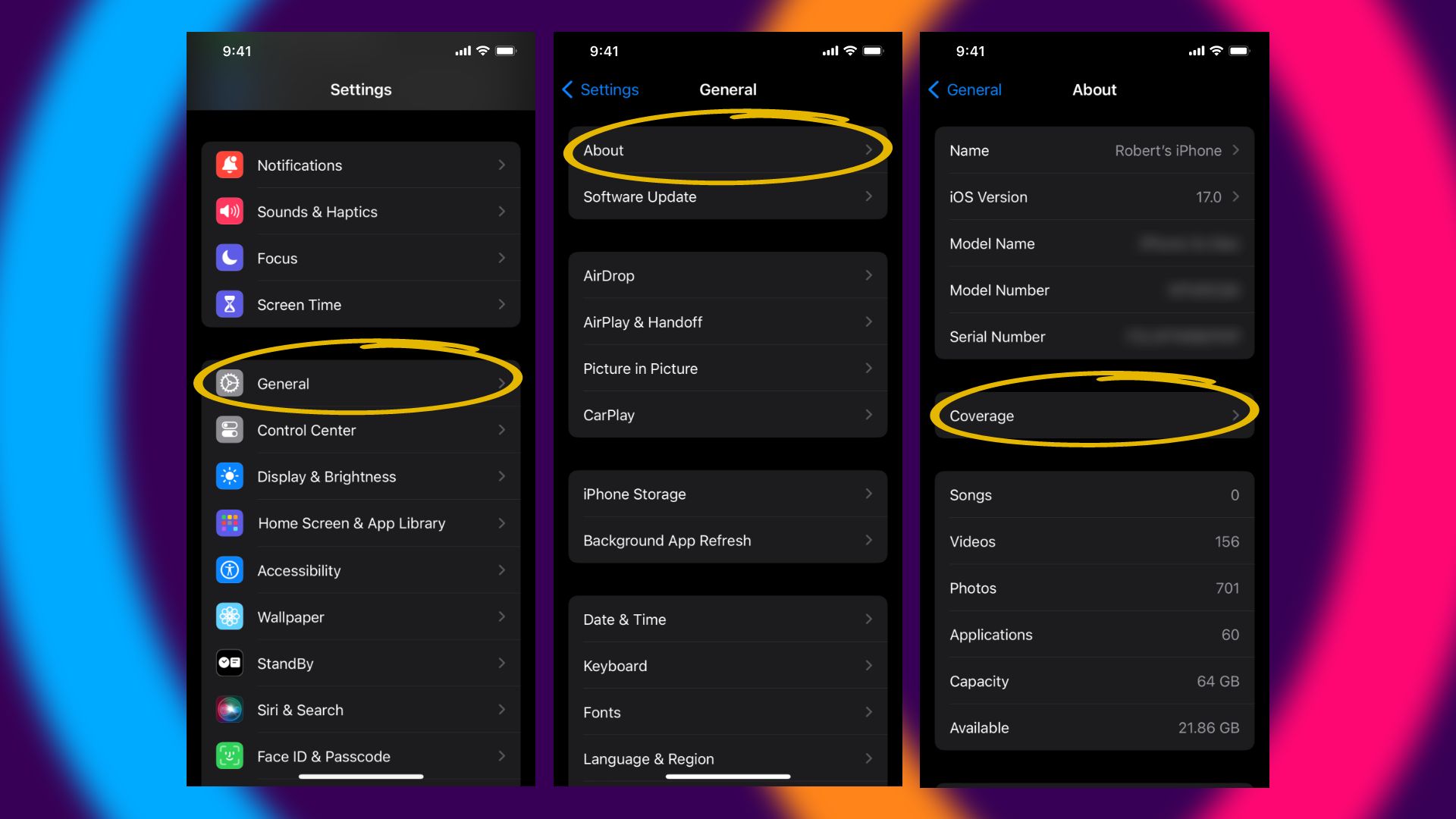Expand the About section in General
Screen dimensions: 1456x819
[x=727, y=150]
